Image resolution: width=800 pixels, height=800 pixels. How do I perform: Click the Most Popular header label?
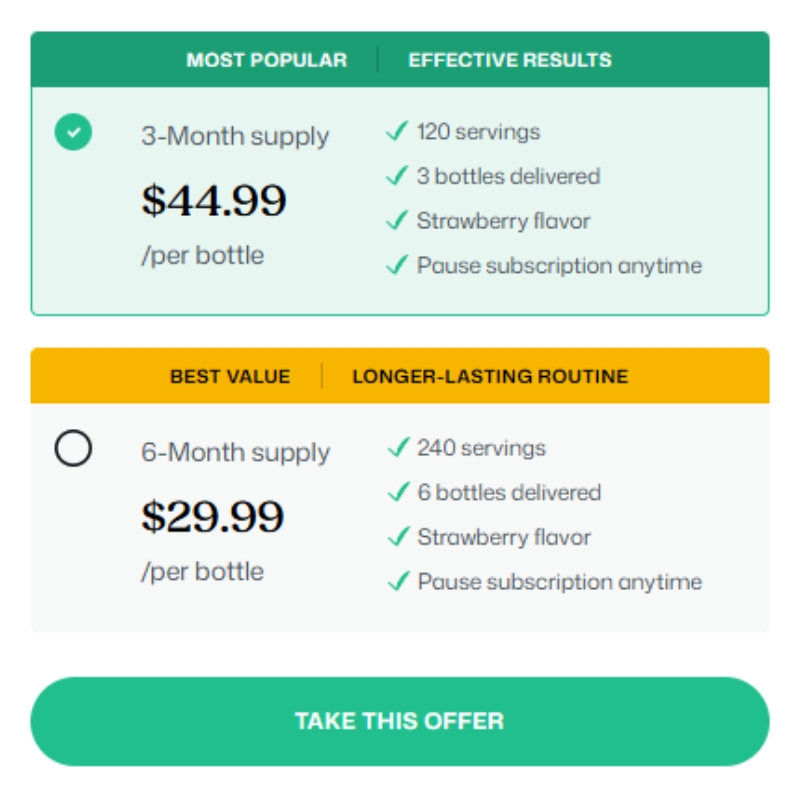pos(266,60)
